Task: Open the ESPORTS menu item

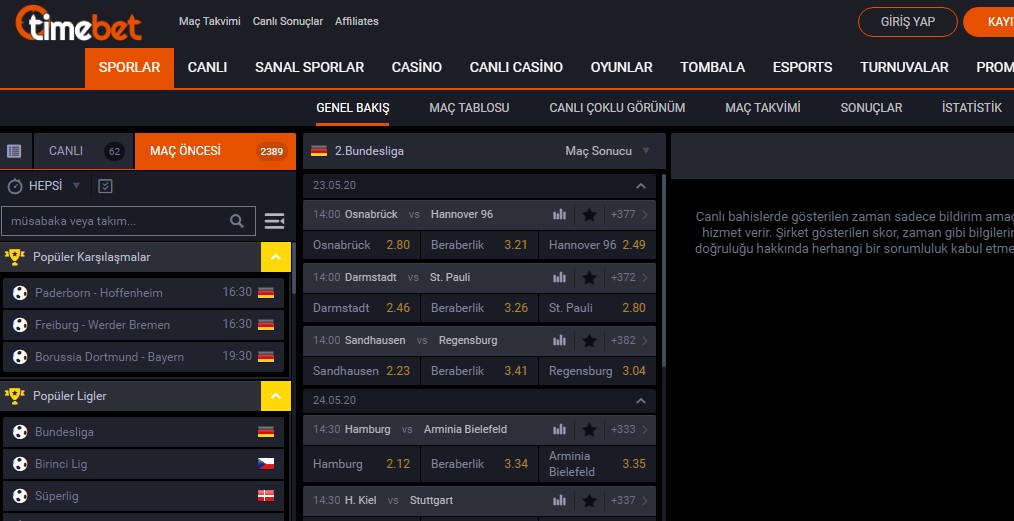Action: (803, 68)
